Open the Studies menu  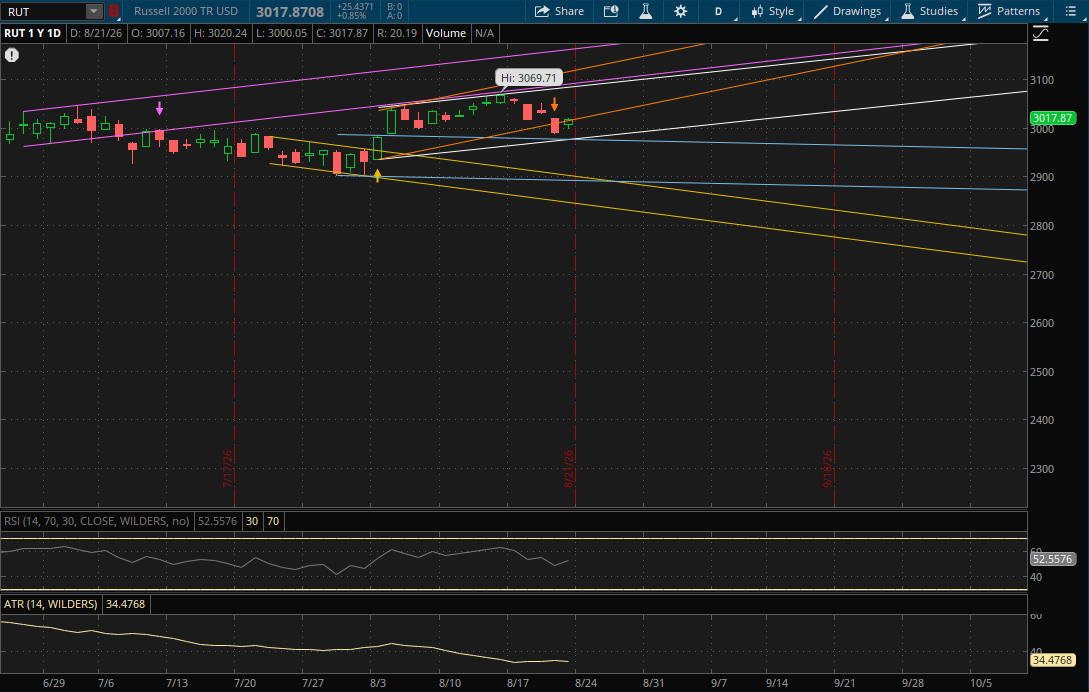930,11
